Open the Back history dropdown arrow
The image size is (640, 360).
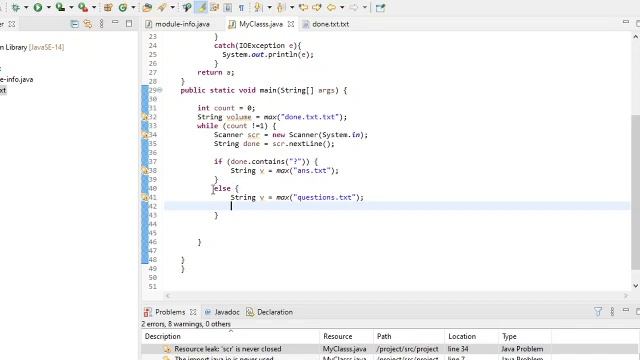[x=342, y=7]
